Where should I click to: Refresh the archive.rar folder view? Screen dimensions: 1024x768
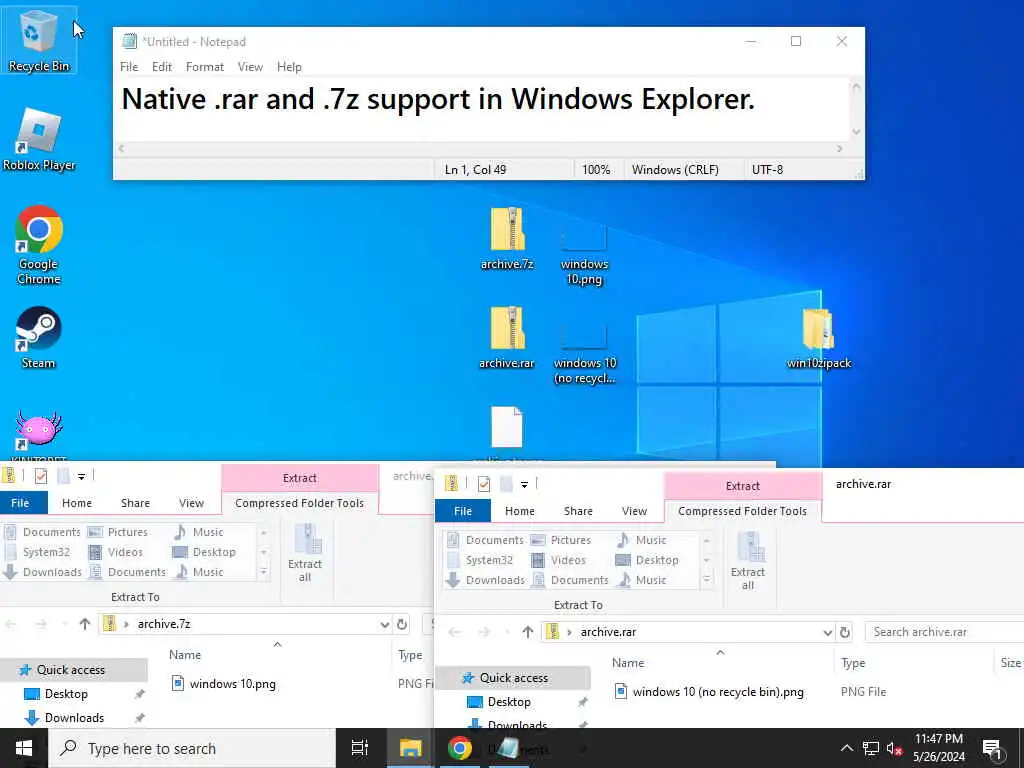click(844, 632)
